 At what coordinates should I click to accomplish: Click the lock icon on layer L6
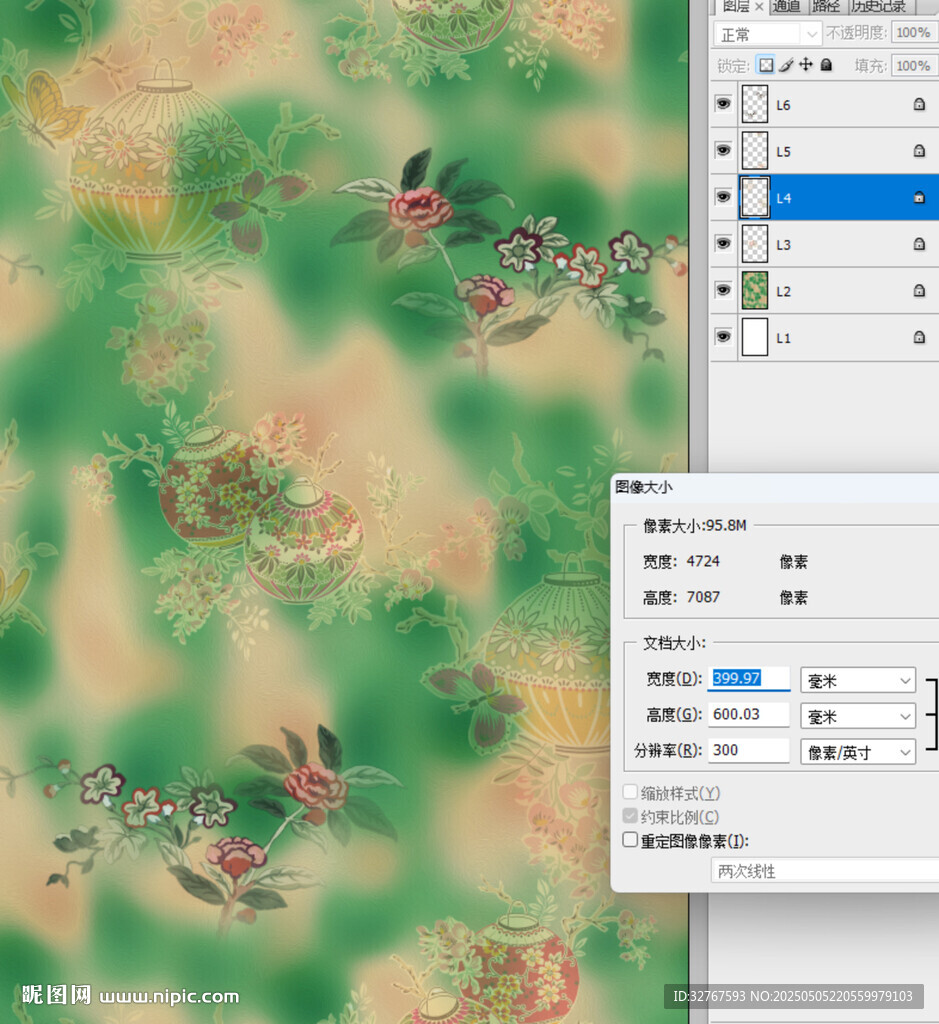pyautogui.click(x=919, y=104)
